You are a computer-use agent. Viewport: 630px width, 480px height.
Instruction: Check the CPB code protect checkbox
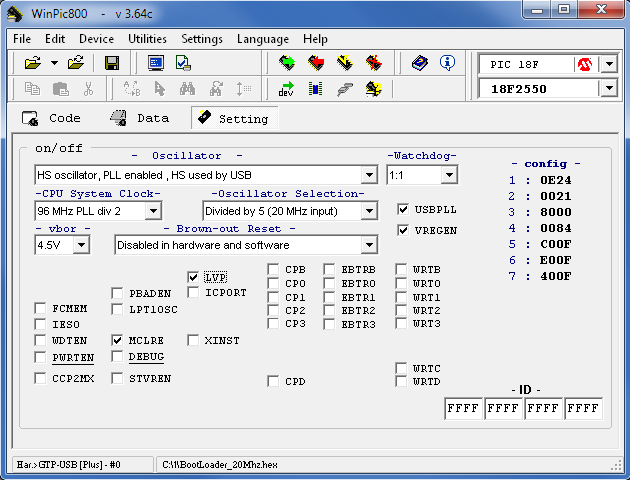(x=273, y=269)
